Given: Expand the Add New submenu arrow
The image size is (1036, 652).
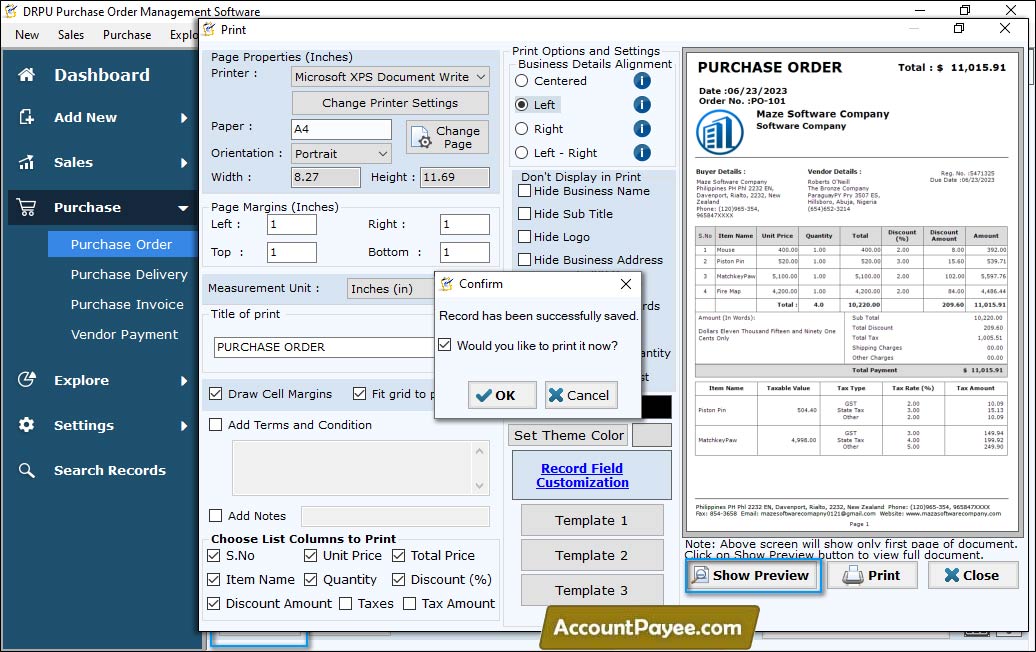Looking at the screenshot, I should pos(184,118).
